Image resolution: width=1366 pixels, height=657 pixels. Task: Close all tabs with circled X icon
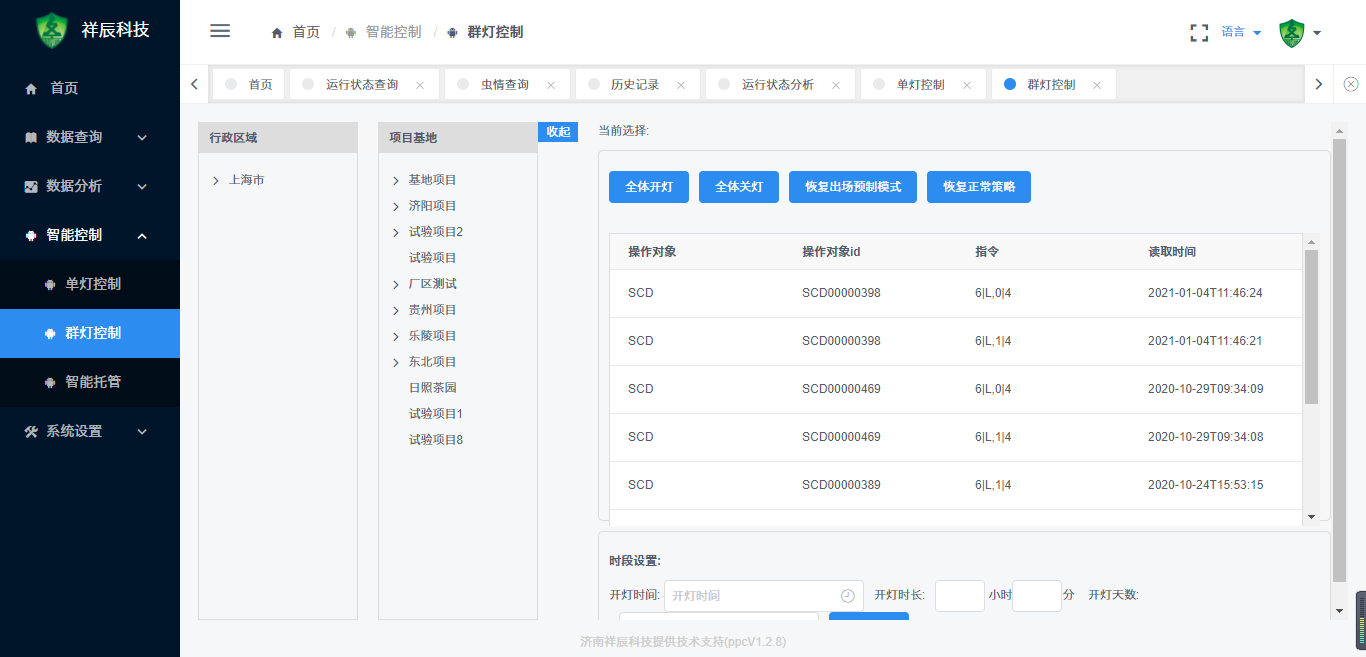(1351, 84)
